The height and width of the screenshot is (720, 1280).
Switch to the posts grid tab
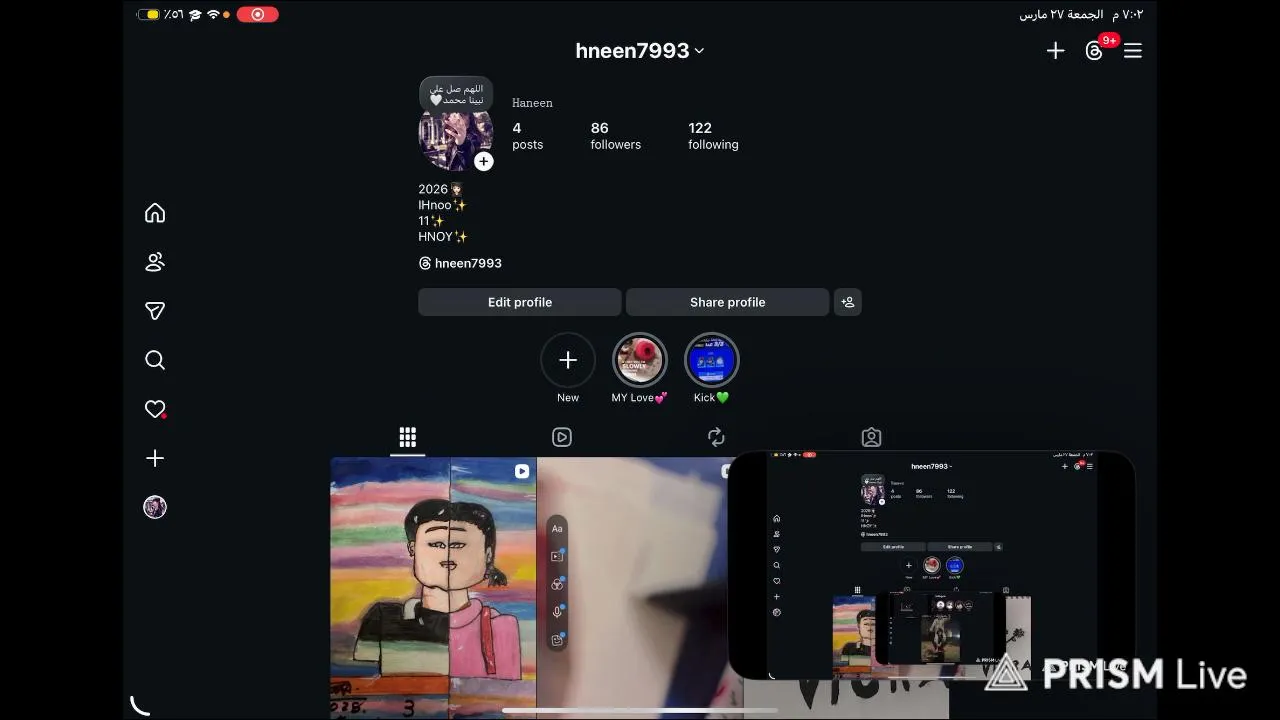[x=408, y=437]
